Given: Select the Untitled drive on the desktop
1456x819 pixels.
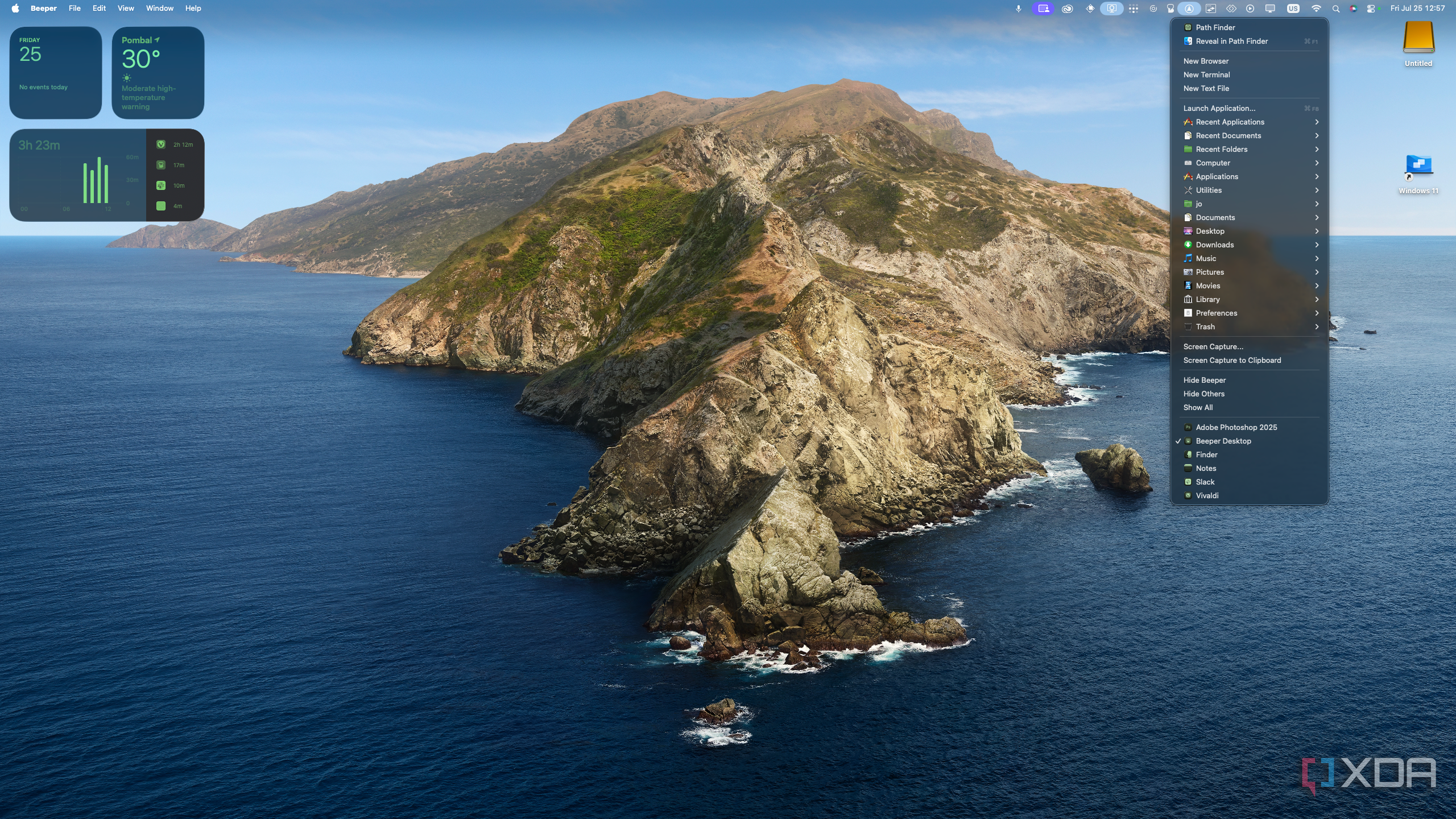Looking at the screenshot, I should click(x=1418, y=44).
